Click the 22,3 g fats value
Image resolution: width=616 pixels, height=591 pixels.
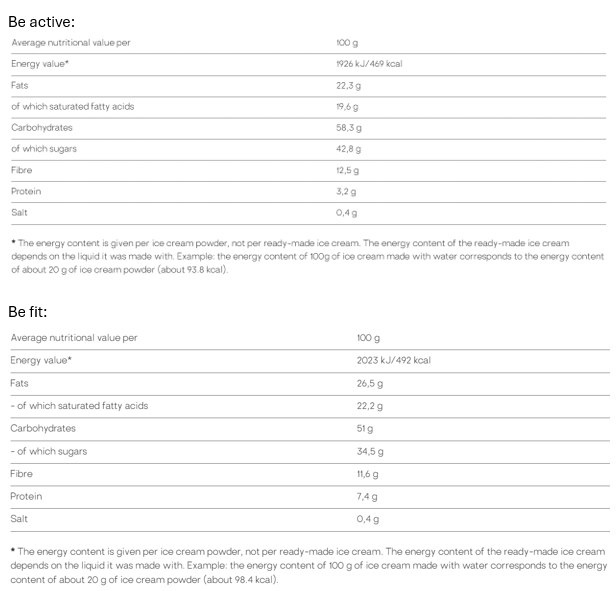pyautogui.click(x=348, y=85)
